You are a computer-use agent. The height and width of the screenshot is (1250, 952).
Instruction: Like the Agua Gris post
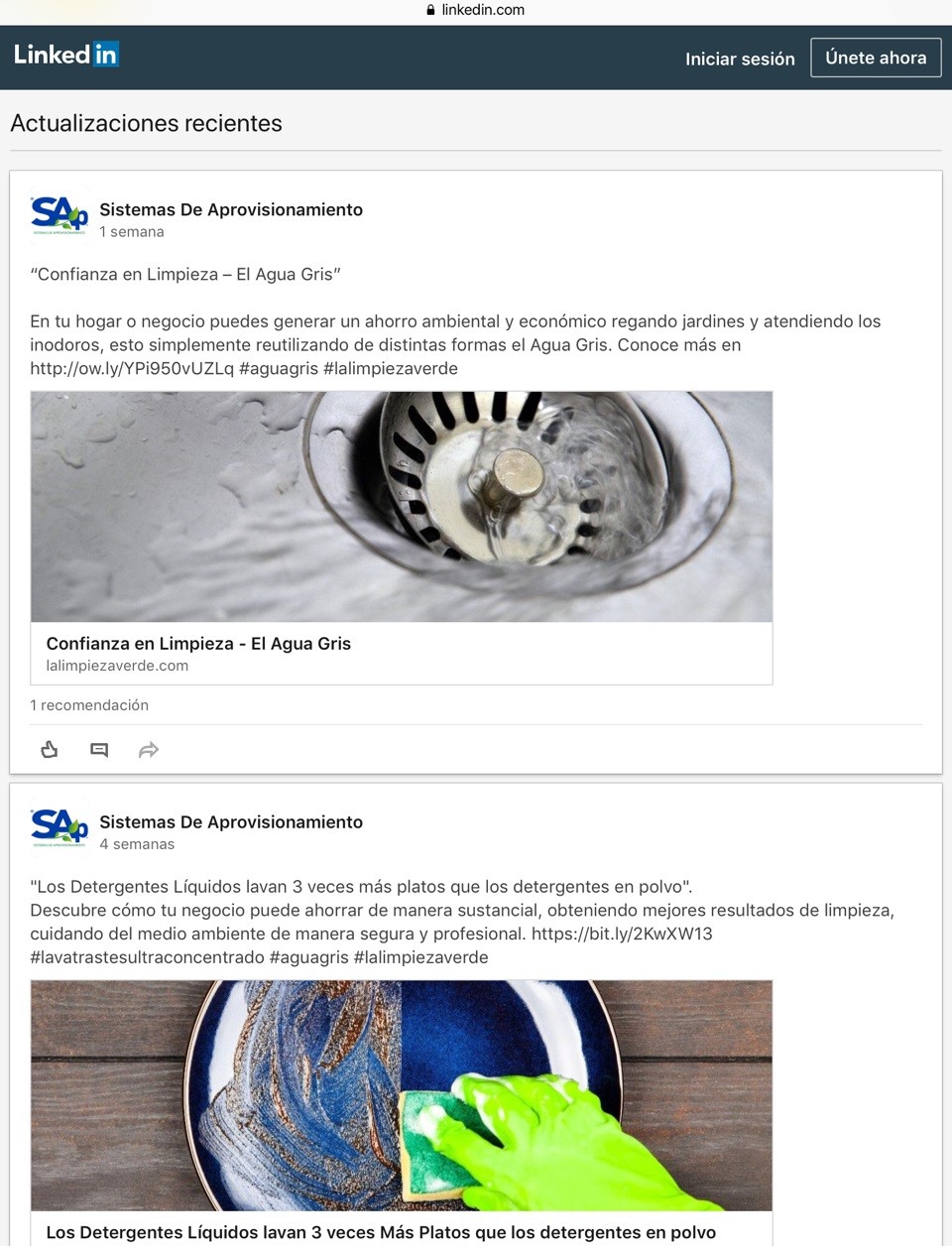pyautogui.click(x=50, y=750)
